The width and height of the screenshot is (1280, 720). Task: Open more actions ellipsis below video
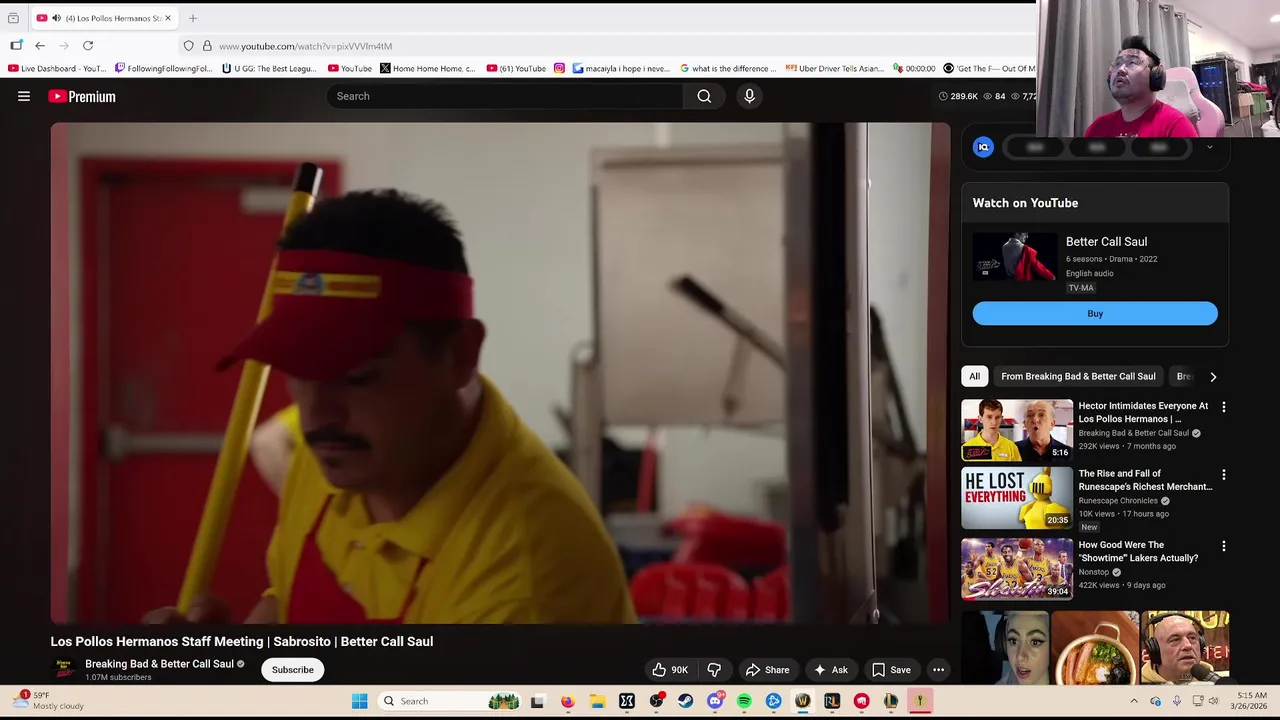(x=938, y=670)
